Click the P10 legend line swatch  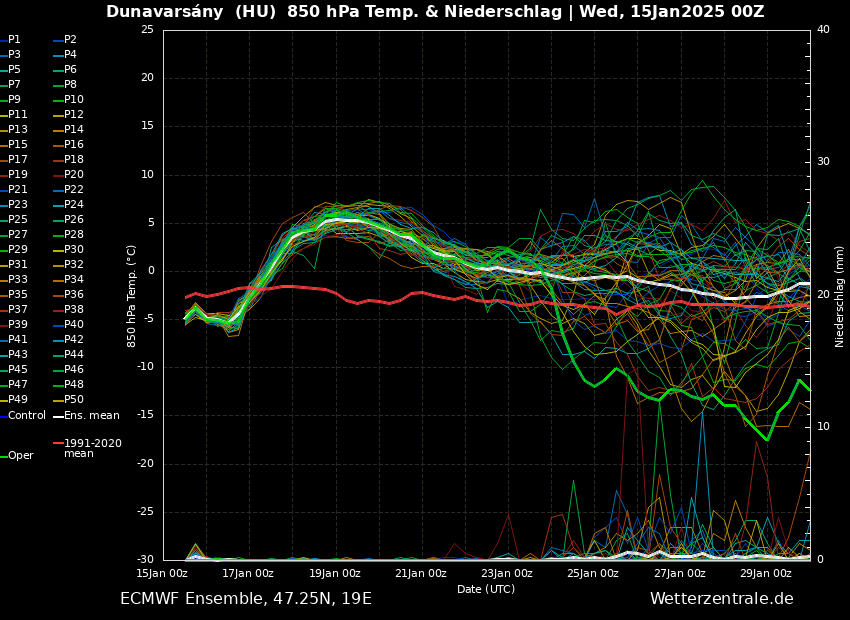coord(57,100)
